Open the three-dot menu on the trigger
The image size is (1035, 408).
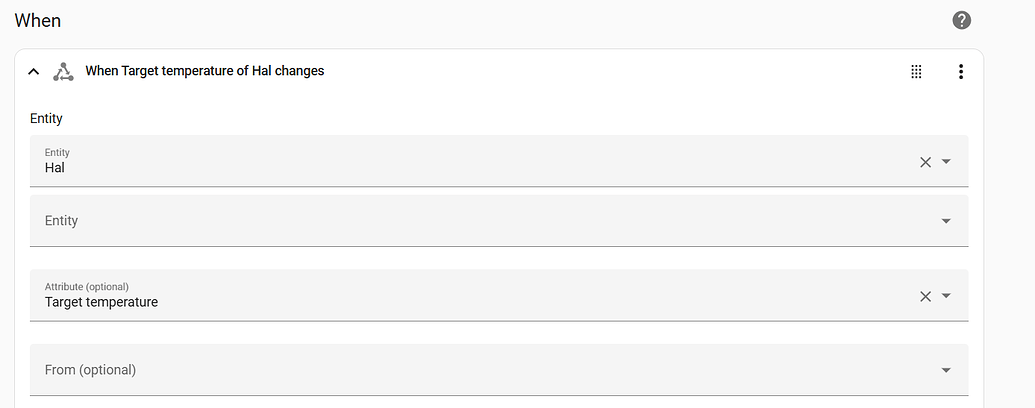[960, 71]
